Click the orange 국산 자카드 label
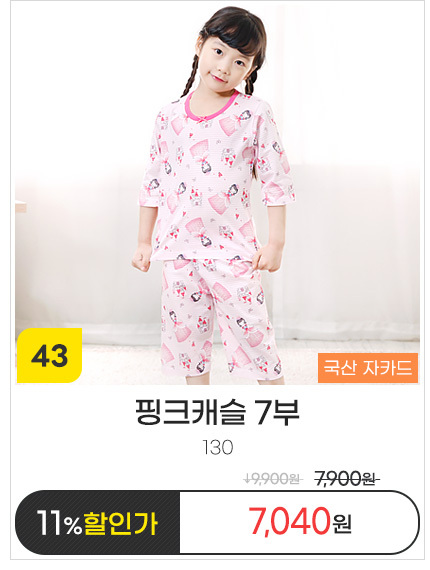 [x=368, y=368]
